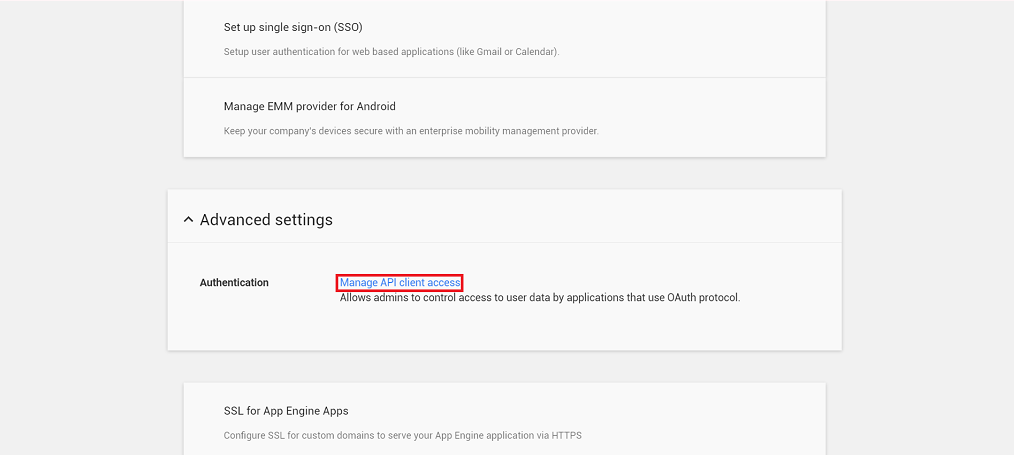Click the Advanced settings heading text
Viewport: 1014px width, 455px height.
[x=266, y=220]
